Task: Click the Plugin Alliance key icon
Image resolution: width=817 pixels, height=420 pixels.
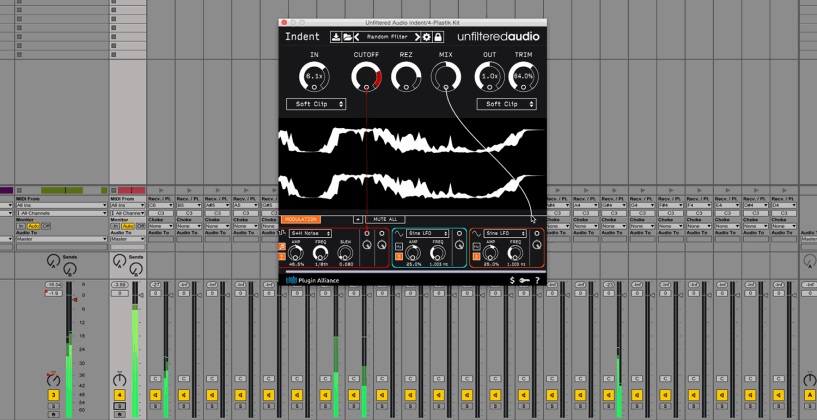Action: (x=525, y=280)
